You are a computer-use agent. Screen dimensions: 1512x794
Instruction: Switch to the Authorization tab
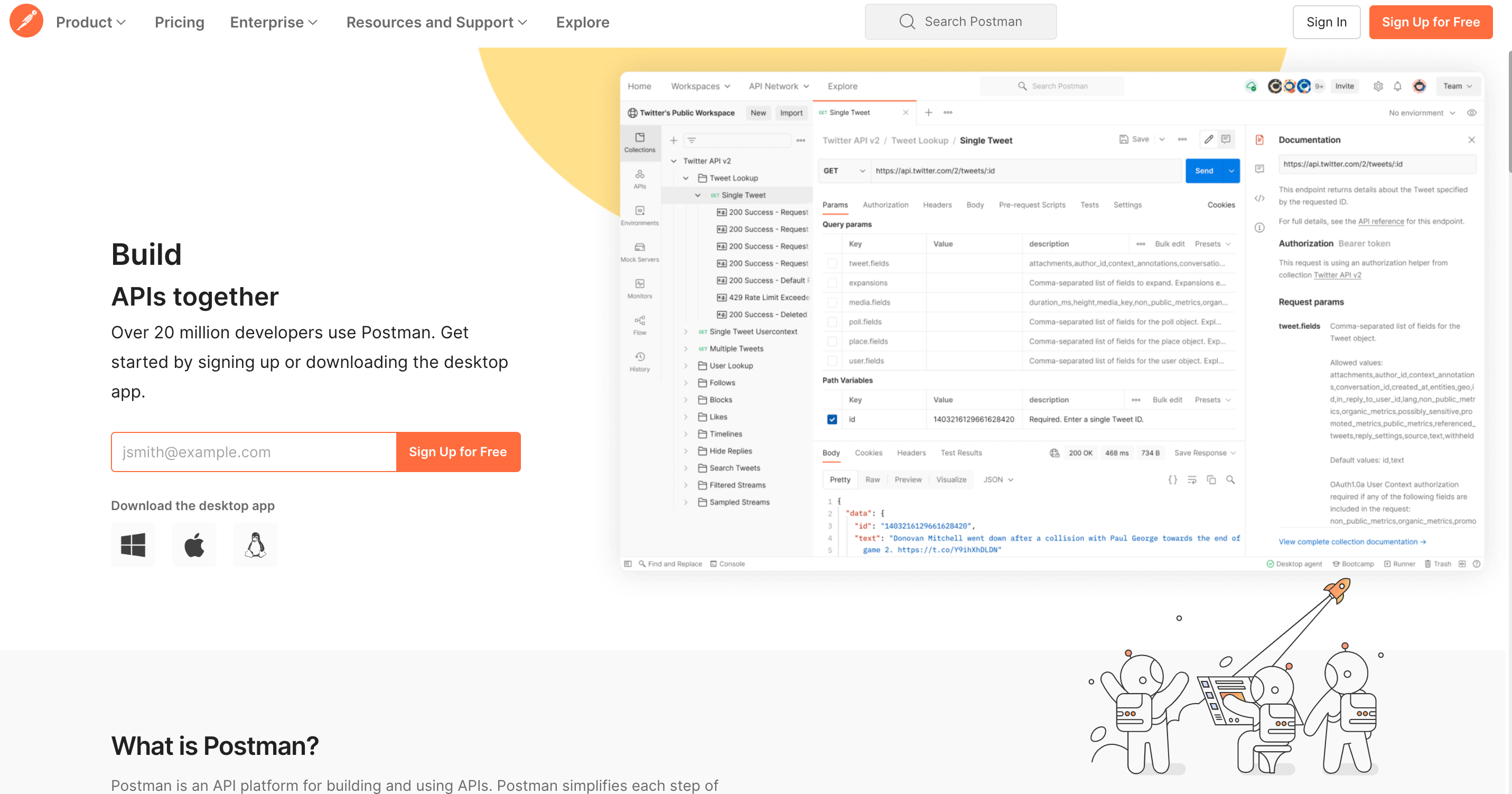pos(885,205)
